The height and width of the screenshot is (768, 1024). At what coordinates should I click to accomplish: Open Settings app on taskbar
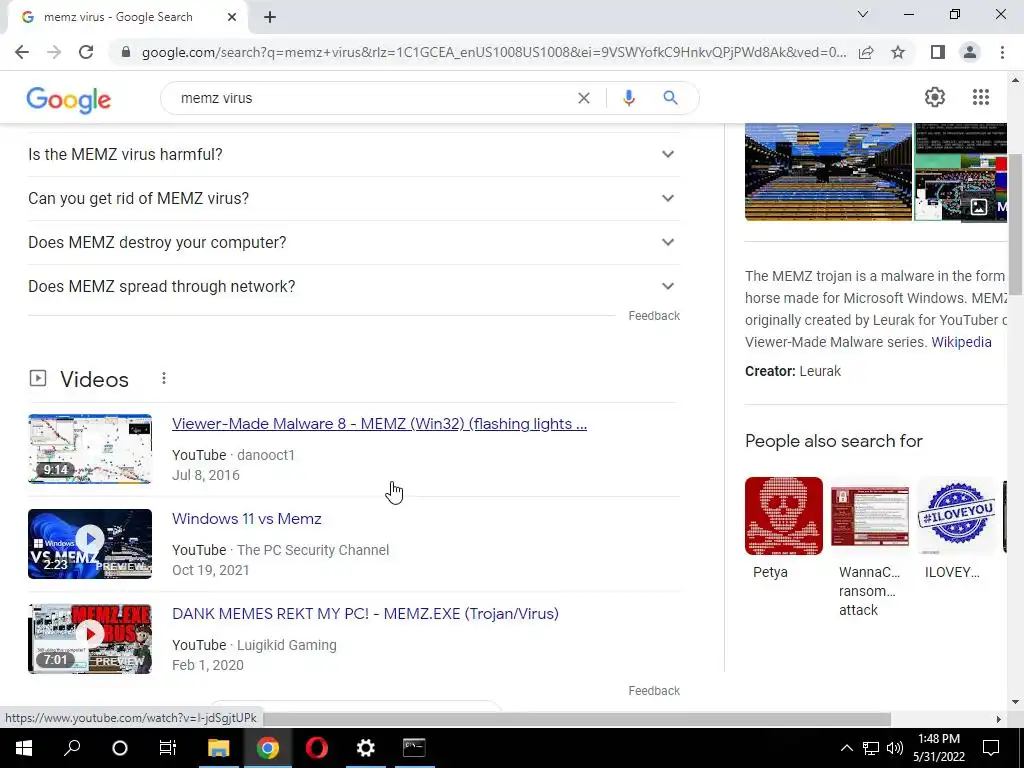click(366, 748)
